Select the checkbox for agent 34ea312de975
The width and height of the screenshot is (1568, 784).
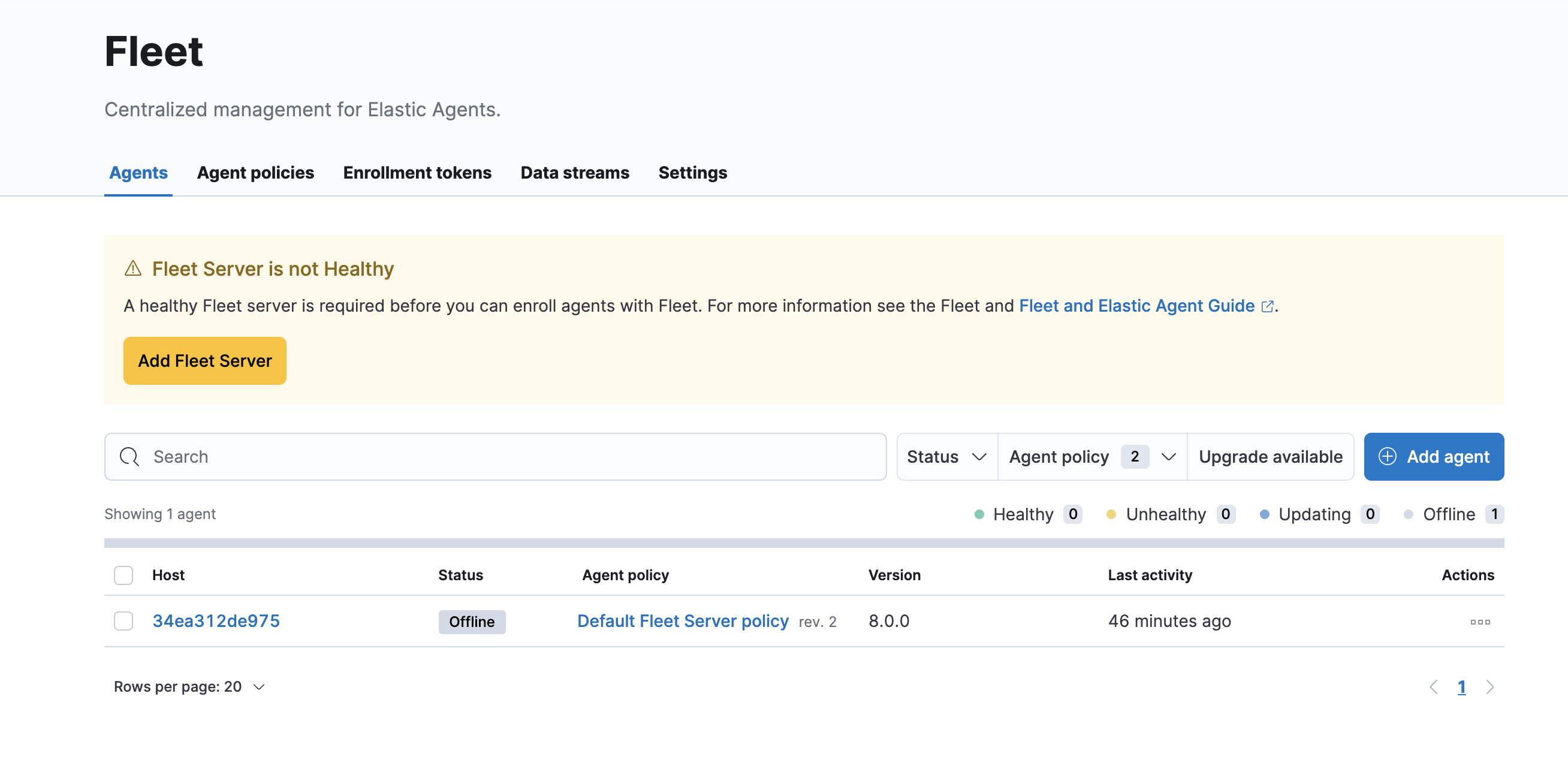pyautogui.click(x=123, y=621)
